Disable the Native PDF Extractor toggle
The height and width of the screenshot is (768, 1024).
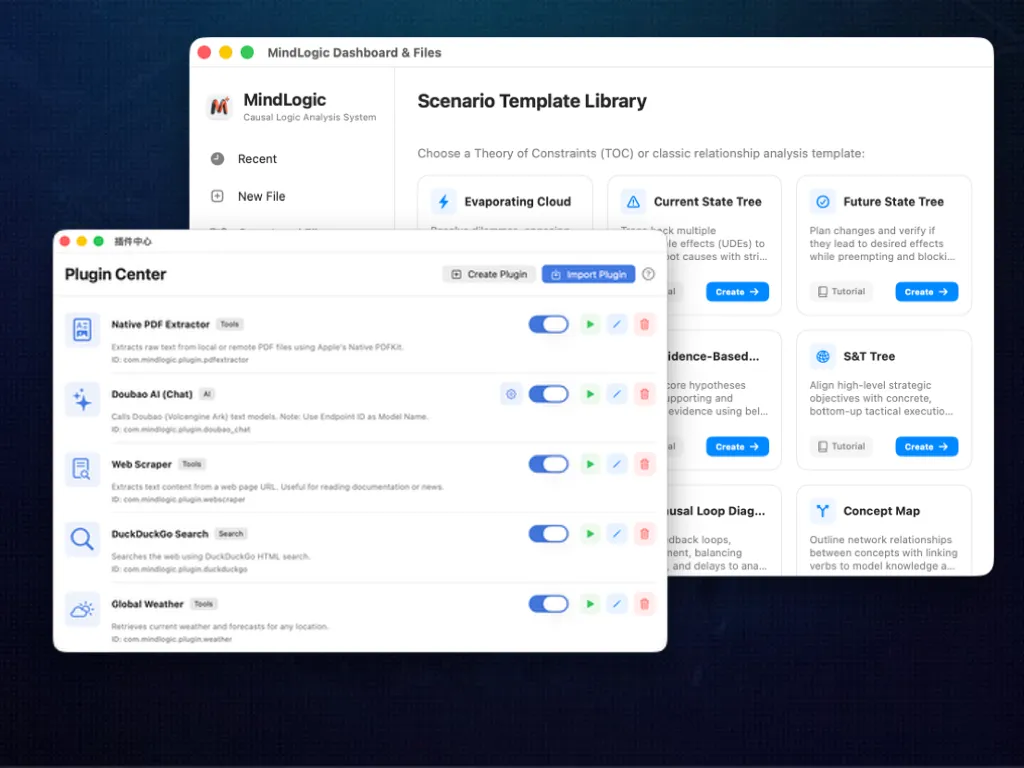[x=549, y=325]
